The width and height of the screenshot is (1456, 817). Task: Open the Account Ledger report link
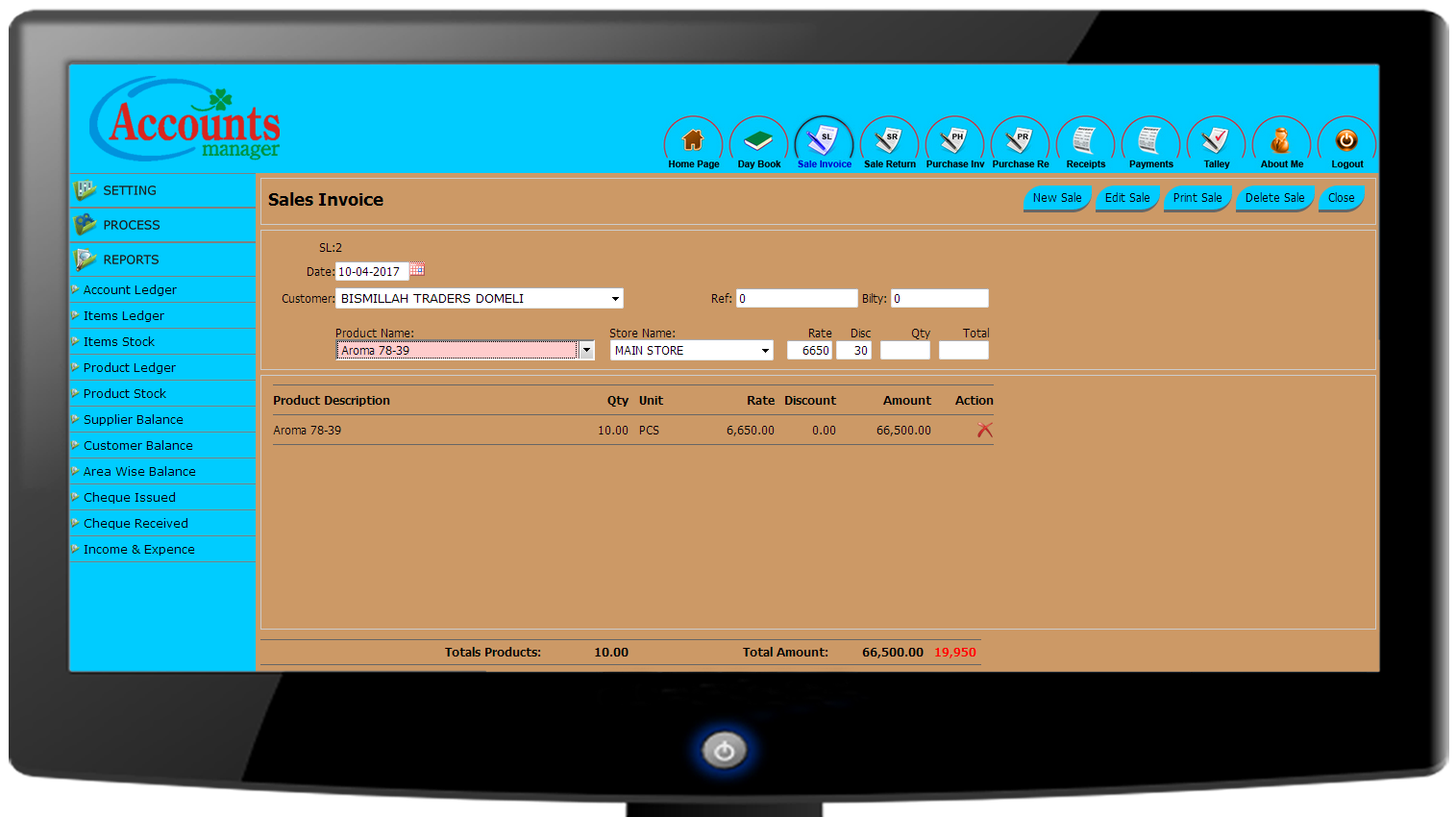point(130,289)
